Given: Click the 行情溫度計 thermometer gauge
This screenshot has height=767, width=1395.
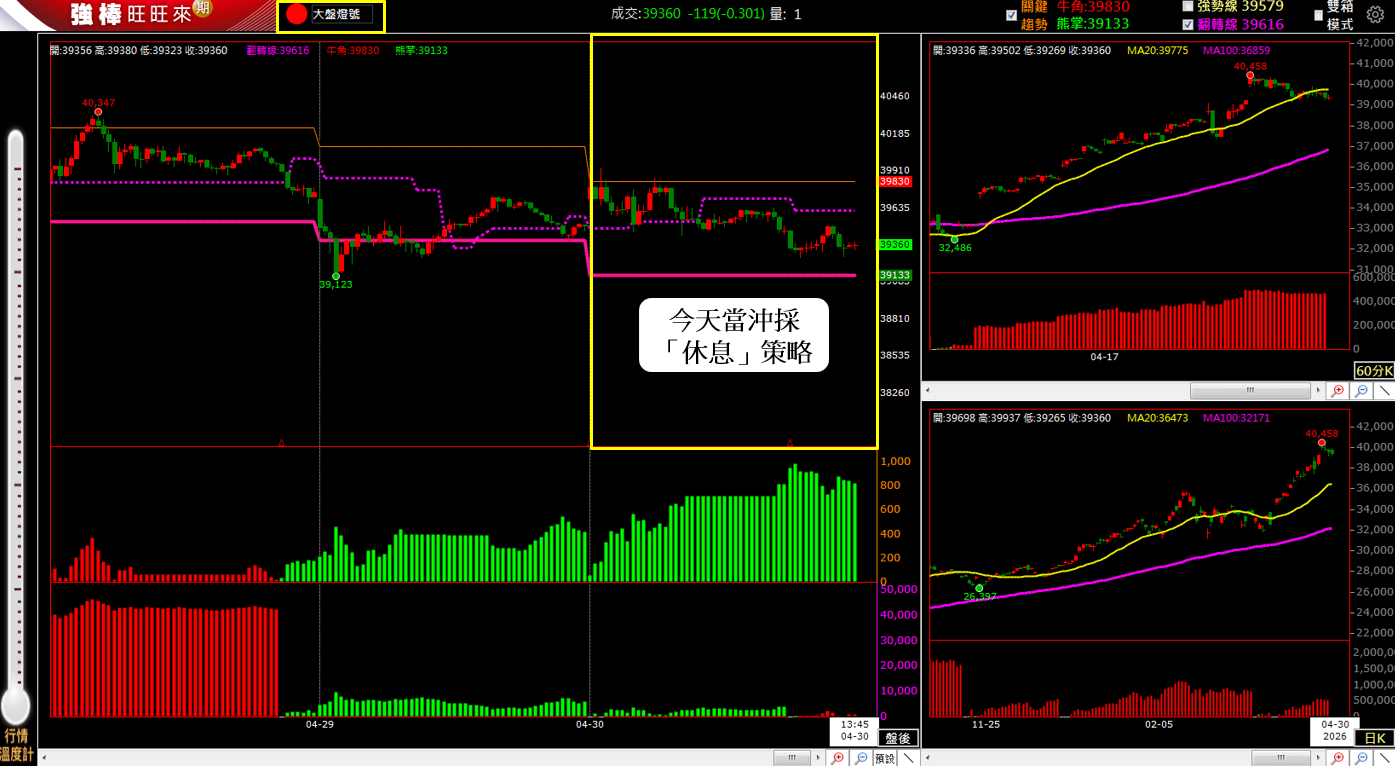Looking at the screenshot, I should (15, 425).
